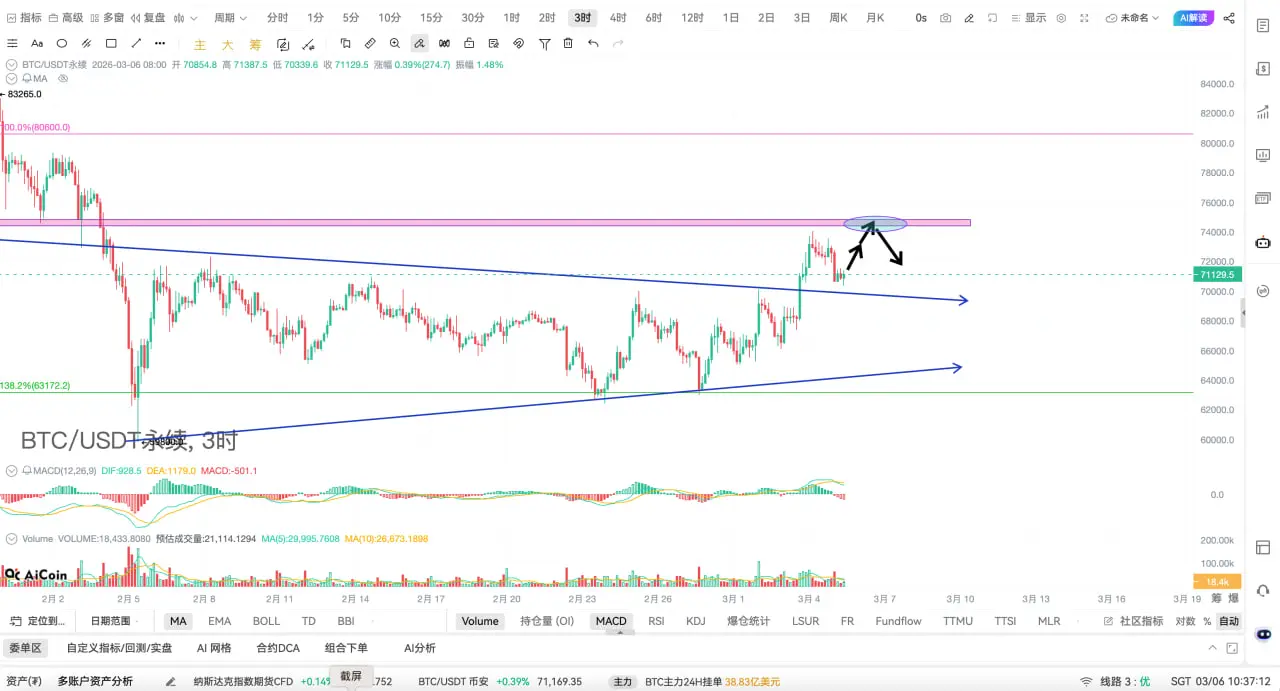Open the 显示 display settings

[x=1029, y=18]
